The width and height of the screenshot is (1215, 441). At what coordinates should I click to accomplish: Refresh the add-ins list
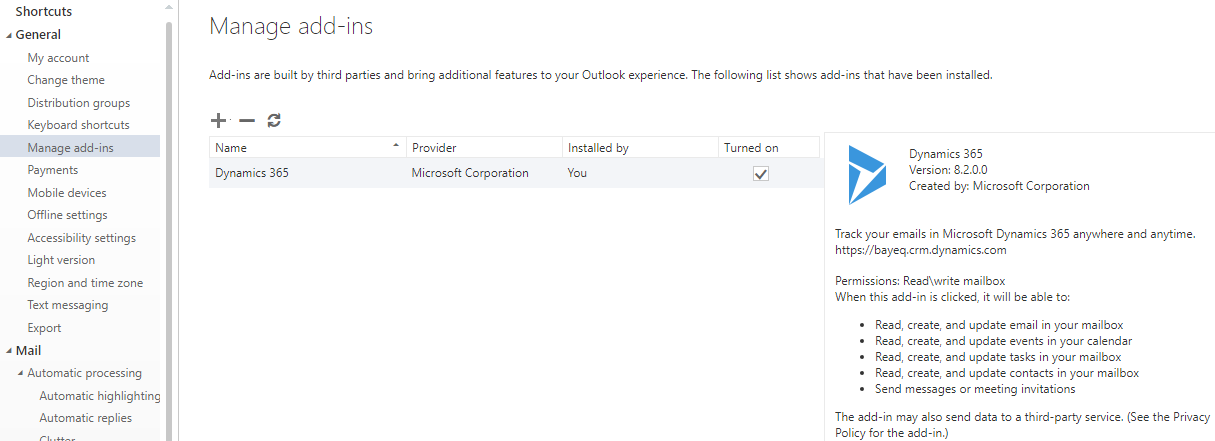[x=274, y=121]
